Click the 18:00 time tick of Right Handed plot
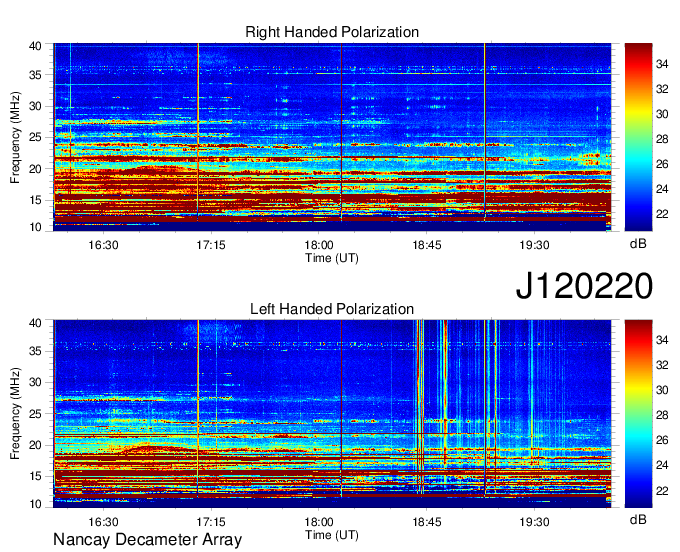The width and height of the screenshot is (680, 552). click(x=319, y=245)
